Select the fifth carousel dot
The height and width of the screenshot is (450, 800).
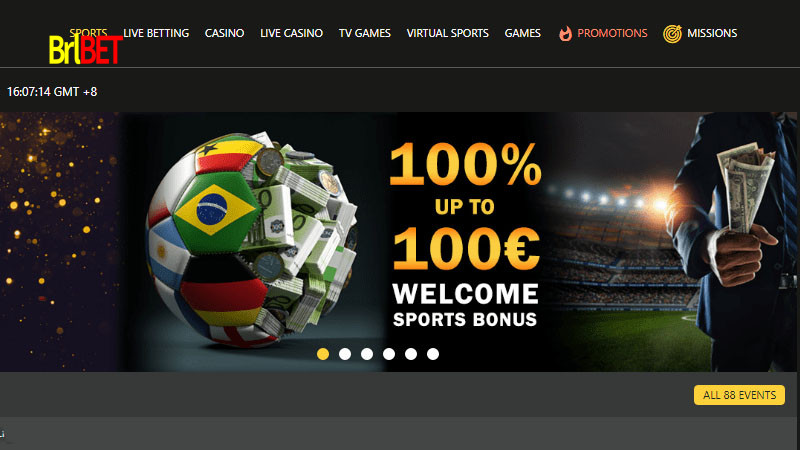pyautogui.click(x=411, y=354)
